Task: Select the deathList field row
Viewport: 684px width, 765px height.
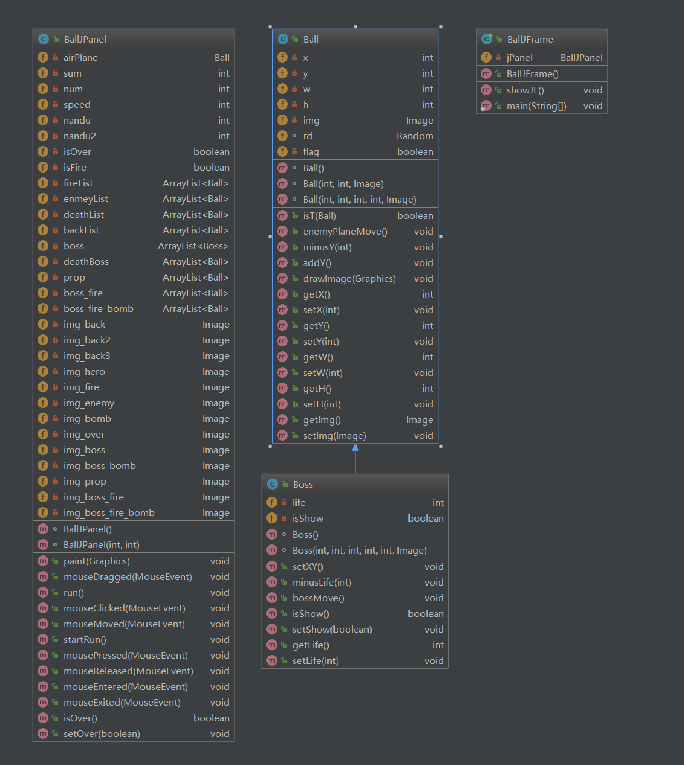Action: point(133,215)
